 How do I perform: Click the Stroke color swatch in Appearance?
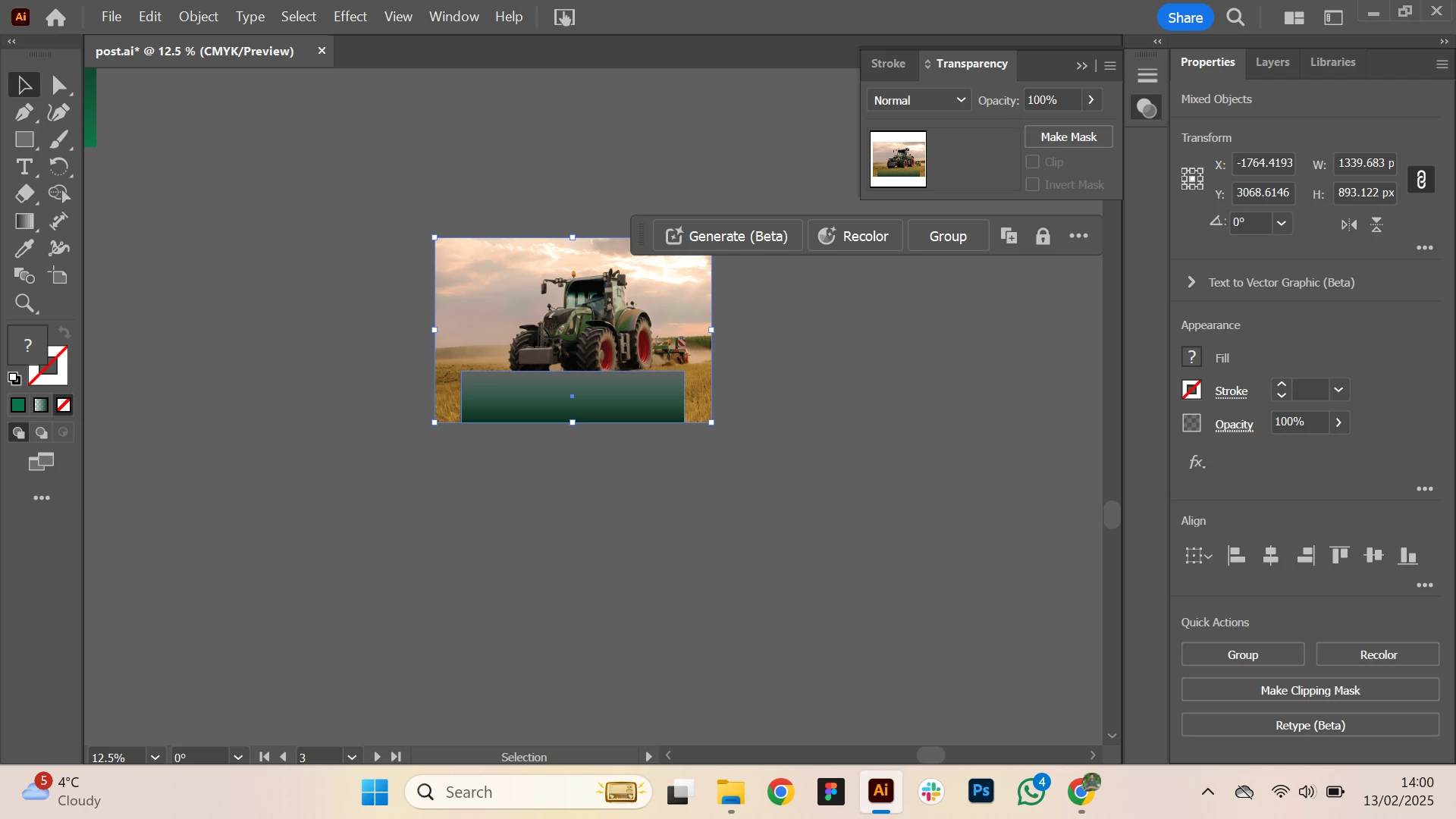coord(1191,390)
